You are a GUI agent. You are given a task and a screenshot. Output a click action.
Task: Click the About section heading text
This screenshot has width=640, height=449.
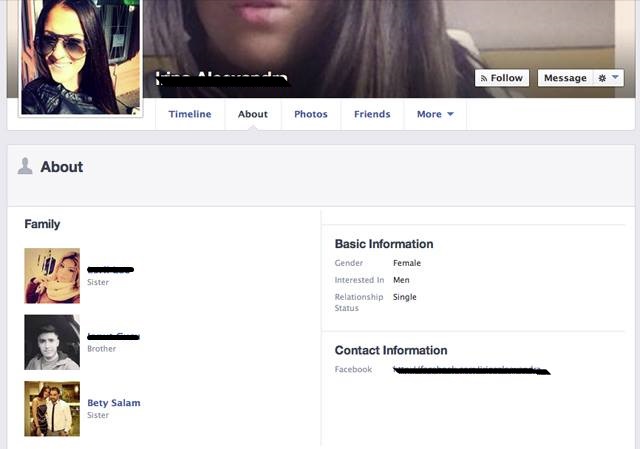(x=62, y=167)
